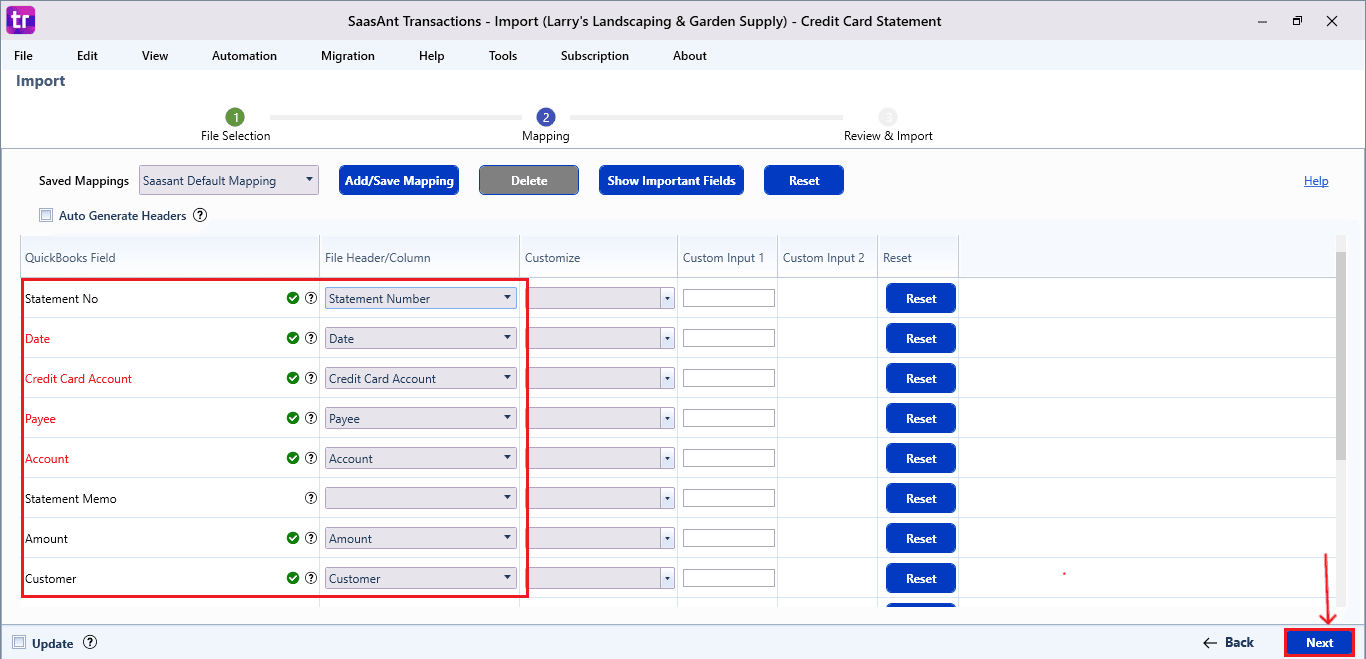Click the SaasAnt app logo icon
The width and height of the screenshot is (1366, 659).
20,20
